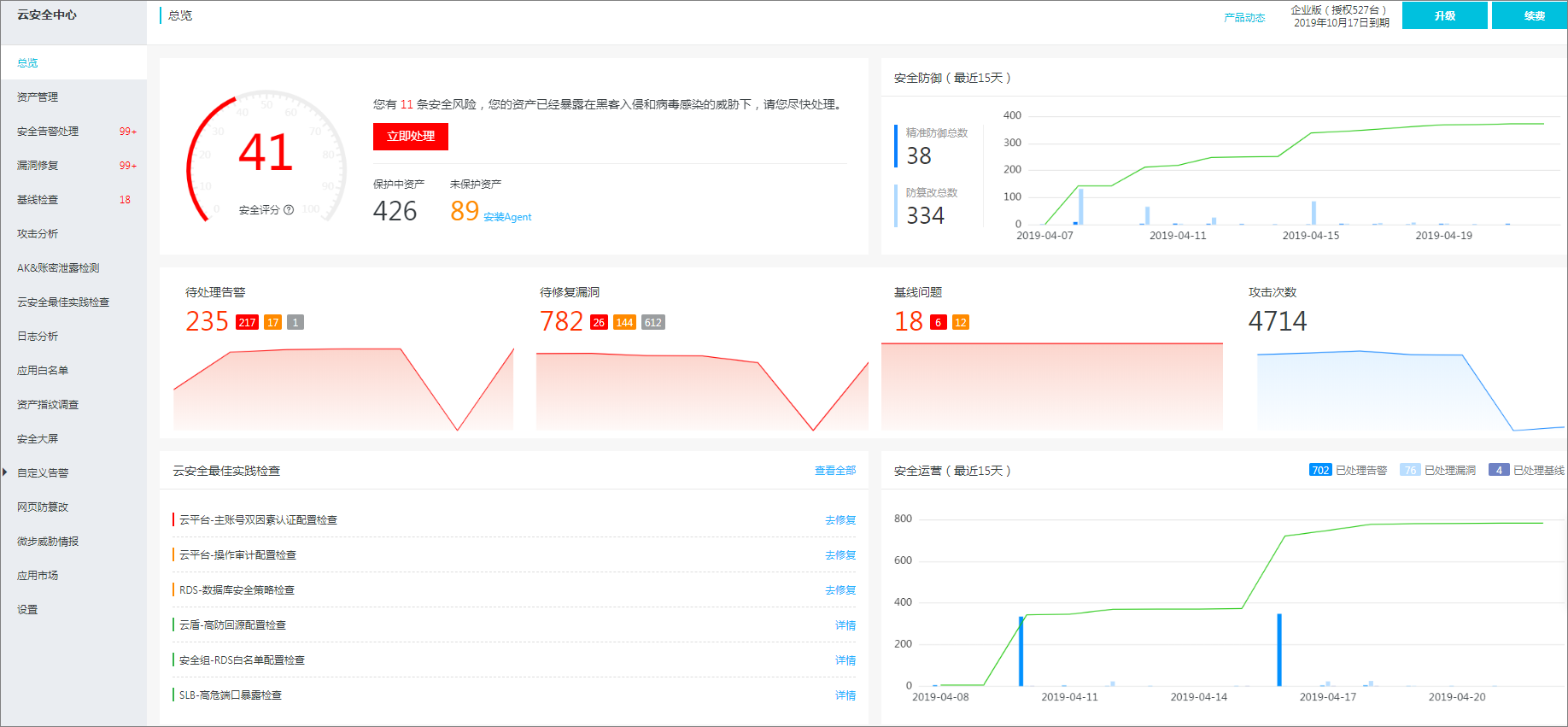Click the 782 pending vulnerabilities count
Screen dimensions: 1568x727
pos(561,321)
